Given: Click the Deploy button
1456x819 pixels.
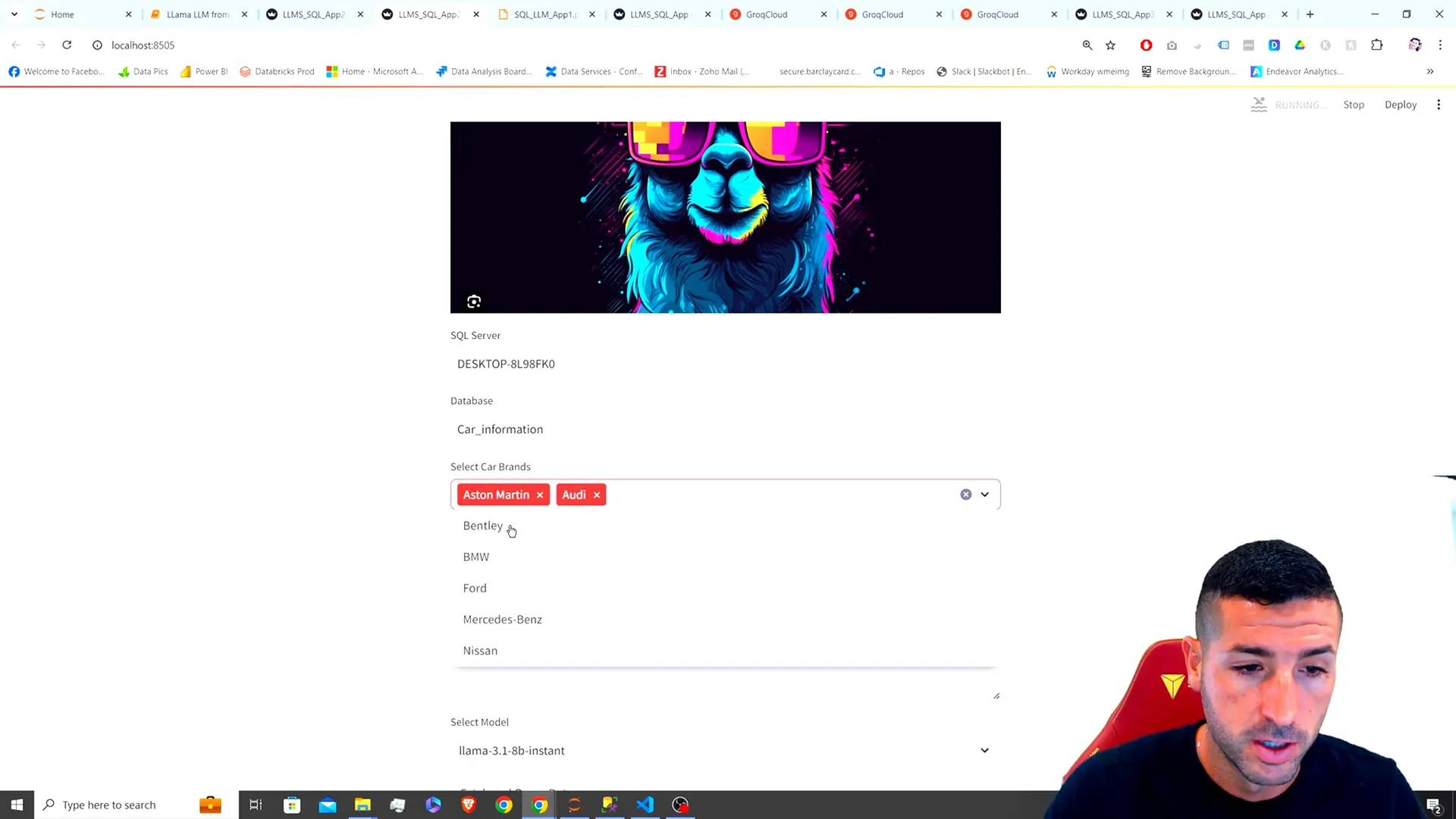Looking at the screenshot, I should tap(1402, 104).
